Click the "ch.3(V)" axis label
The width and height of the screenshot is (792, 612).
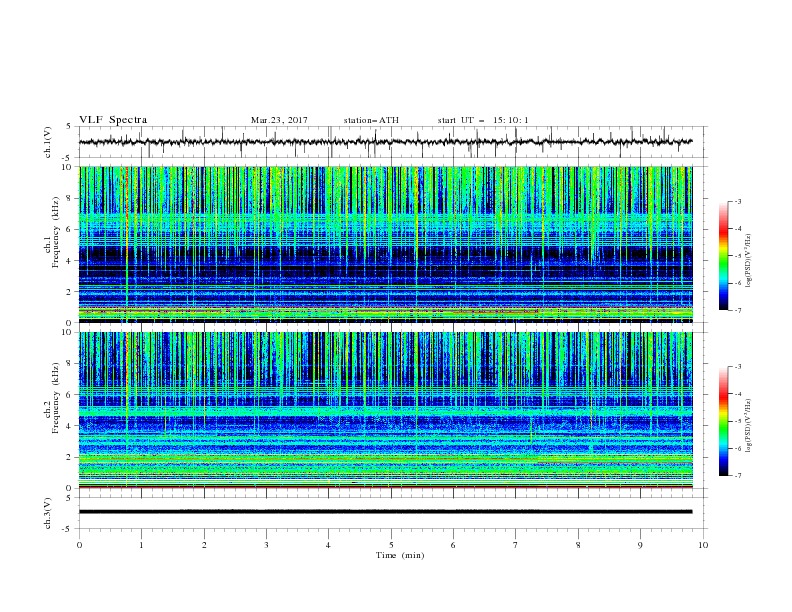[48, 513]
